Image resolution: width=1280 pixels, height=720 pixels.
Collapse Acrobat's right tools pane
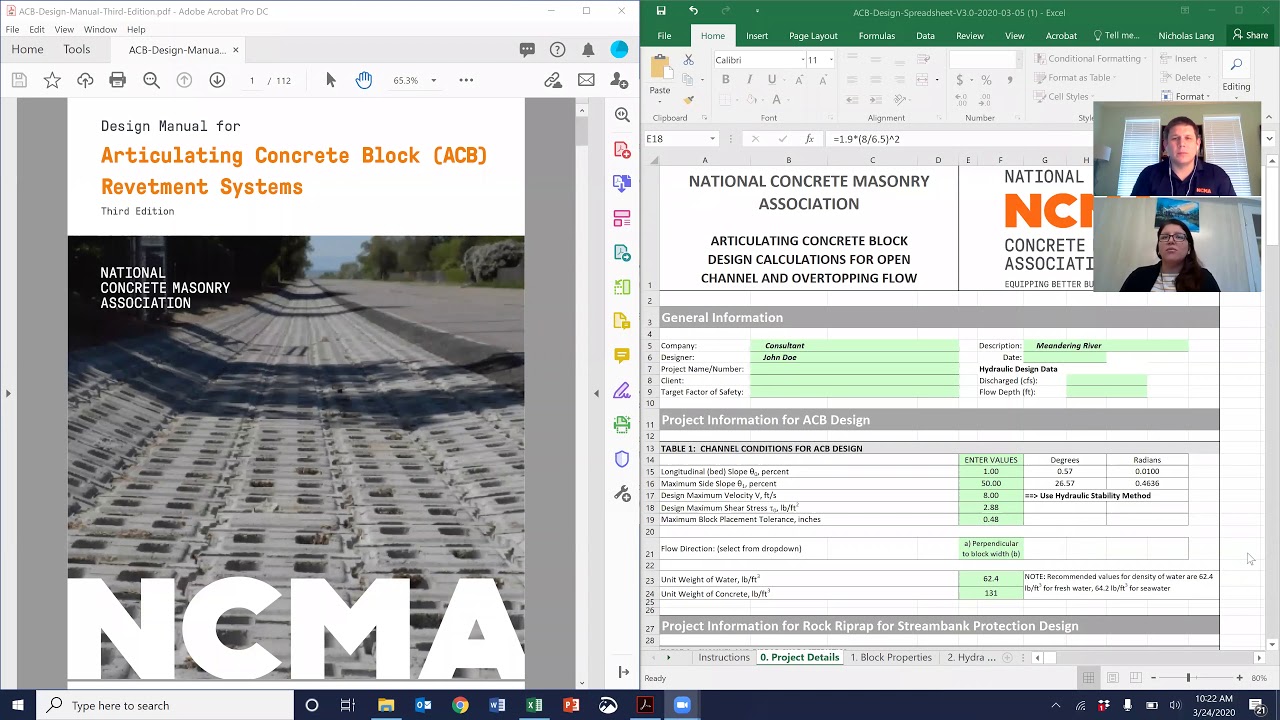tap(622, 672)
